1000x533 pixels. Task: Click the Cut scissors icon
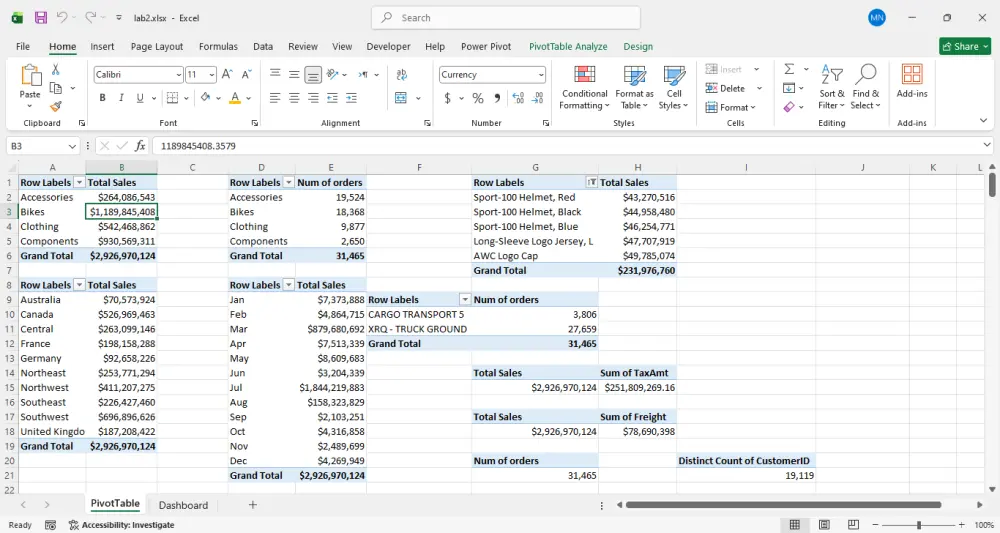pyautogui.click(x=56, y=70)
